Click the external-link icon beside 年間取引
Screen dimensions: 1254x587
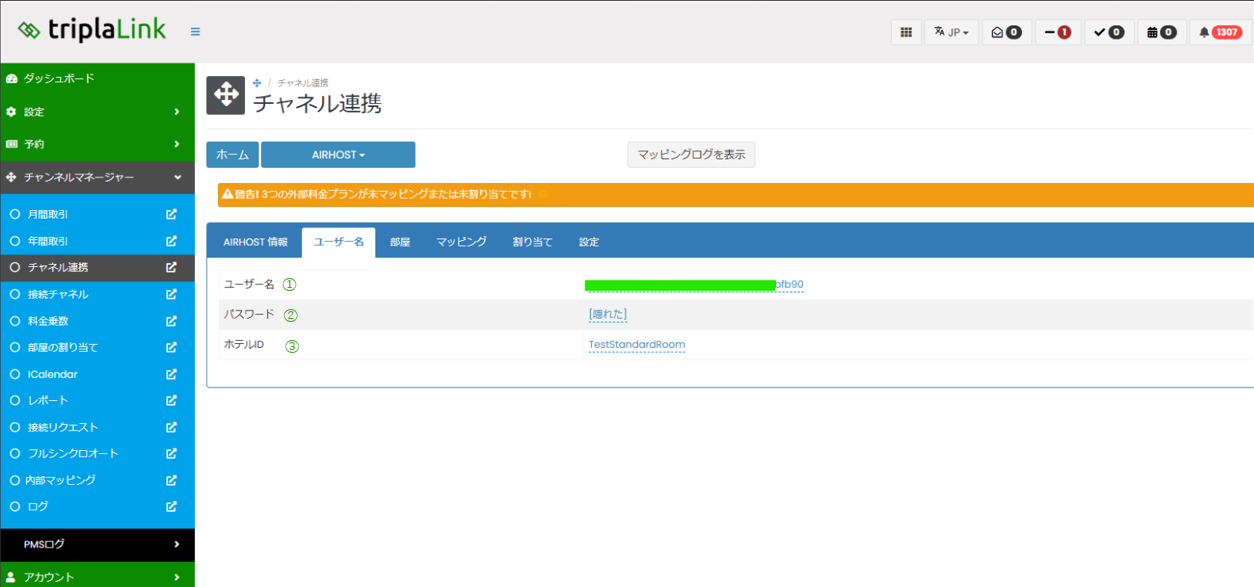[x=172, y=241]
